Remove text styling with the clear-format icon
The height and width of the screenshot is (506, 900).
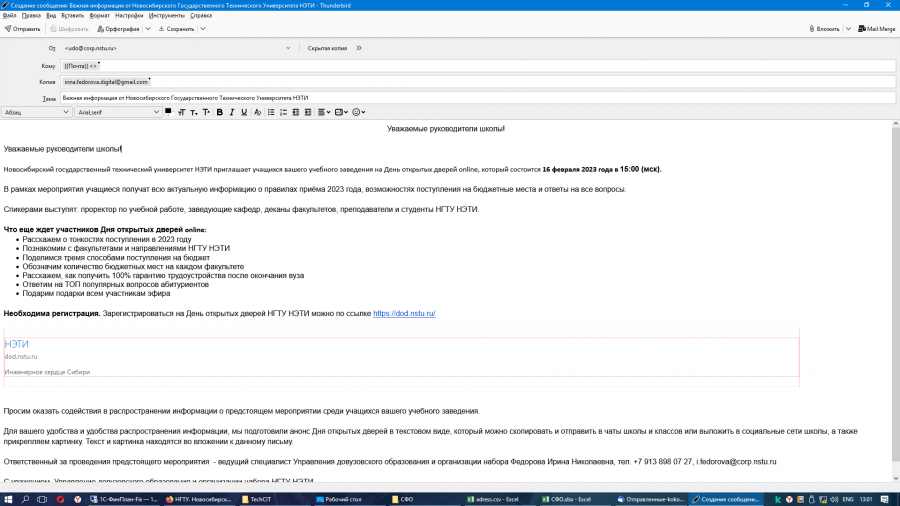(257, 112)
